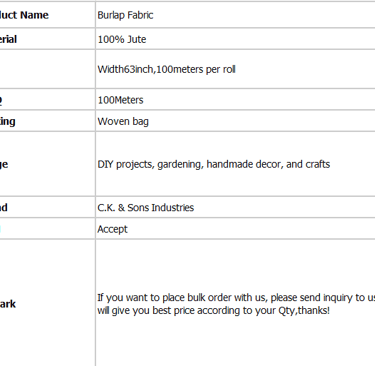The width and height of the screenshot is (375, 366).
Task: Select the DIY projects, gardening usage text
Action: click(x=214, y=164)
